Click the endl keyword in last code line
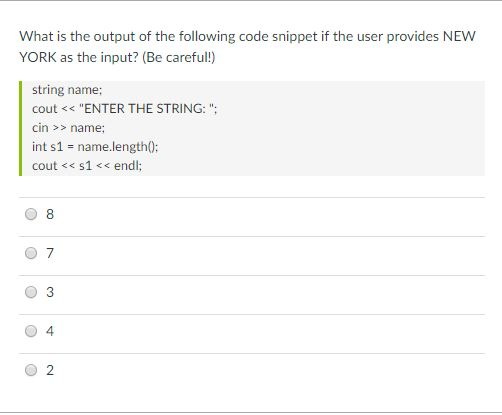502x415 pixels. coord(127,166)
